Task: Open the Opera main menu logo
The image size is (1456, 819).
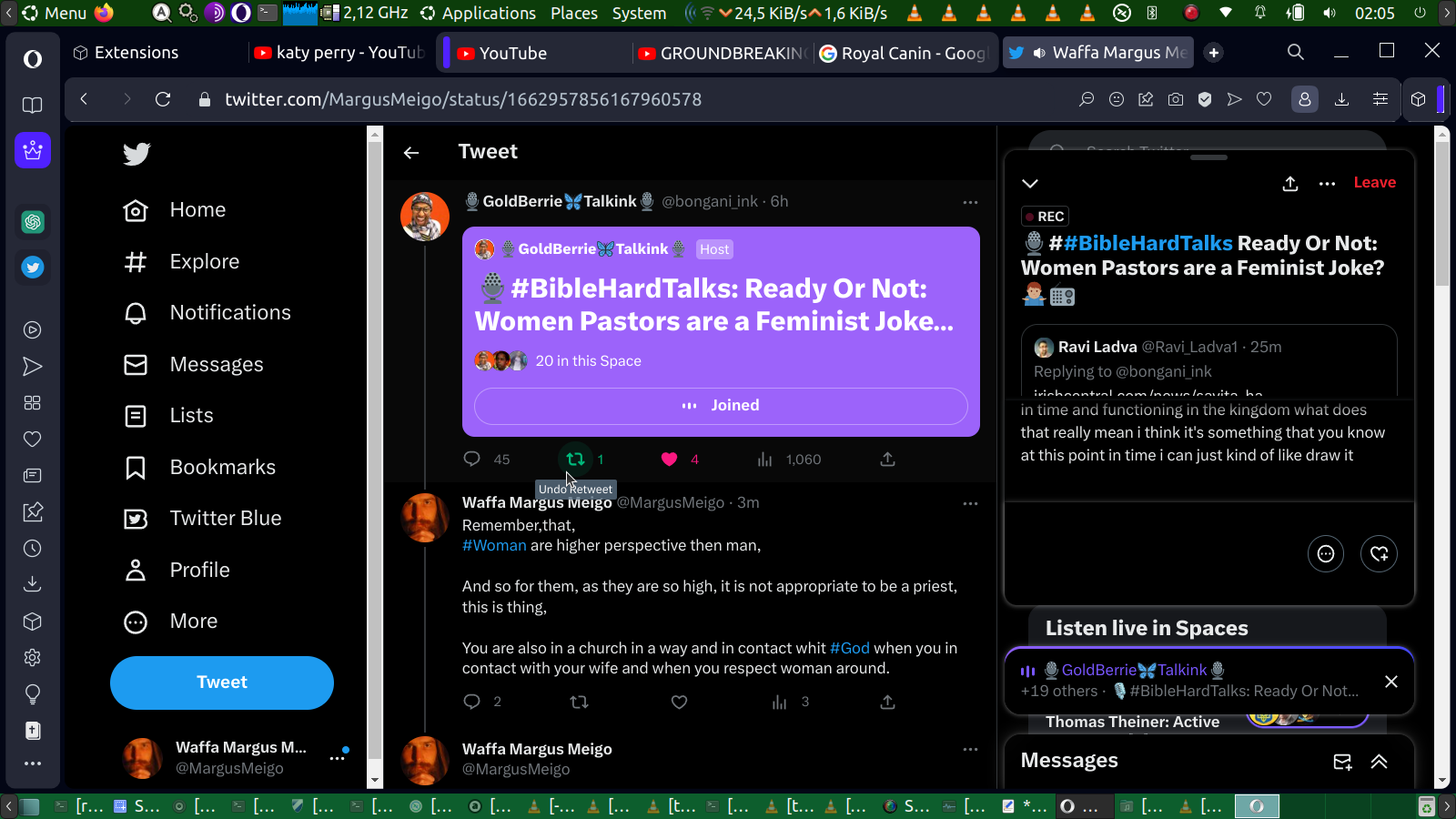Action: pyautogui.click(x=33, y=59)
